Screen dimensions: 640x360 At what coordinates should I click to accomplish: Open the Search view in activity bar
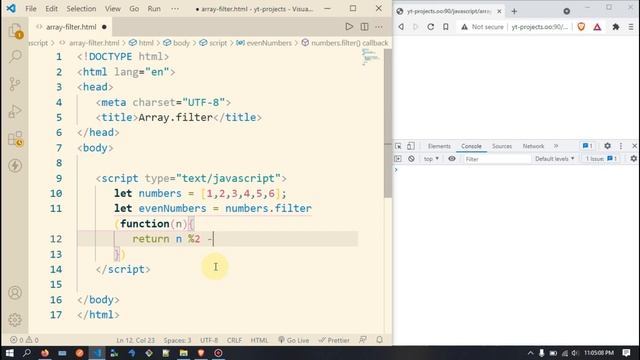(x=15, y=56)
